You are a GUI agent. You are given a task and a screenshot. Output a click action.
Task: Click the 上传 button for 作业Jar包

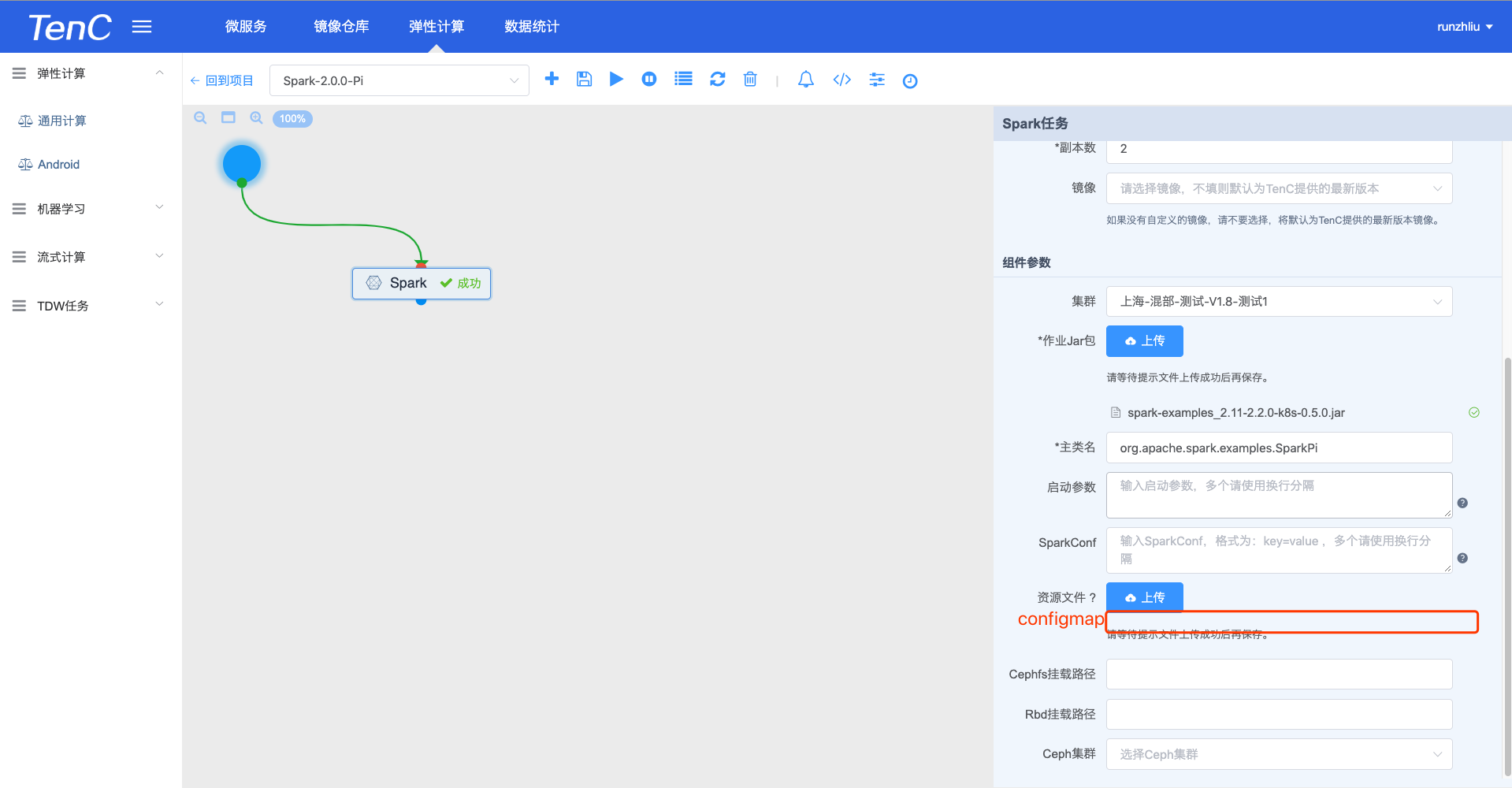[x=1144, y=341]
